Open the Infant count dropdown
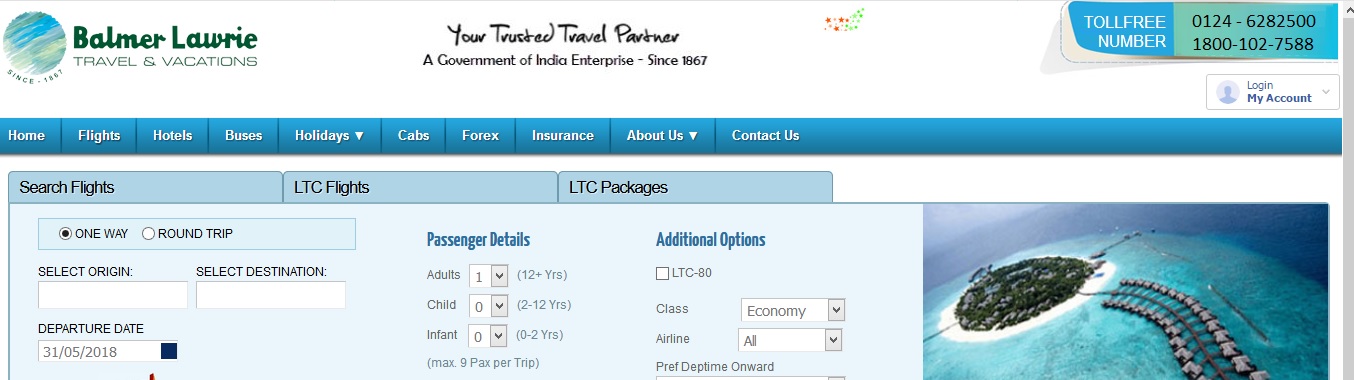1354x380 pixels. (x=489, y=336)
